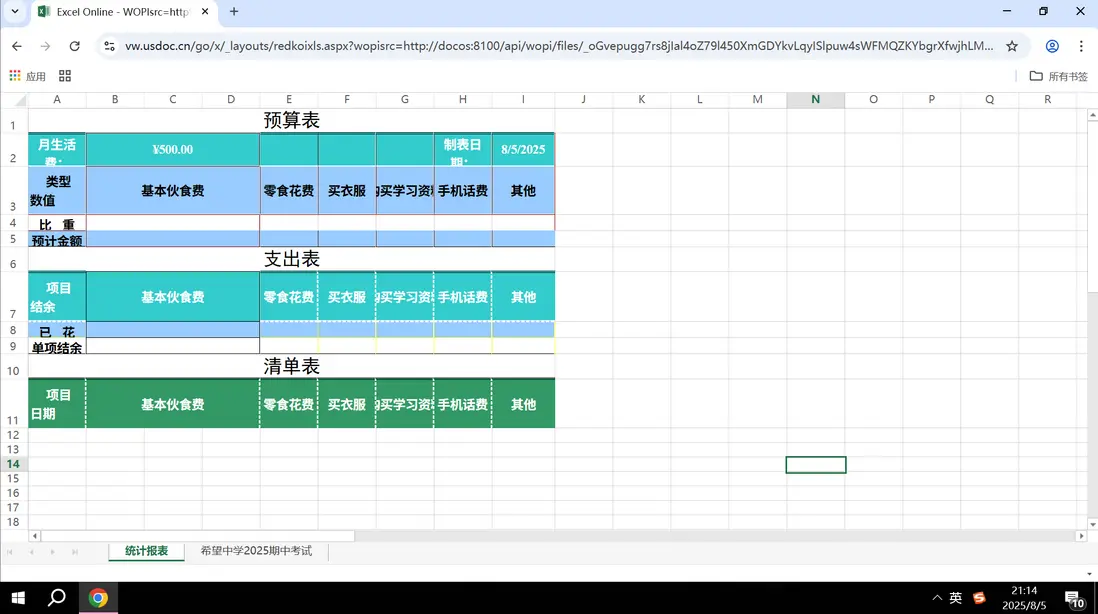Expand the hidden system tray icons chevron
This screenshot has width=1098, height=614.
pos(936,596)
